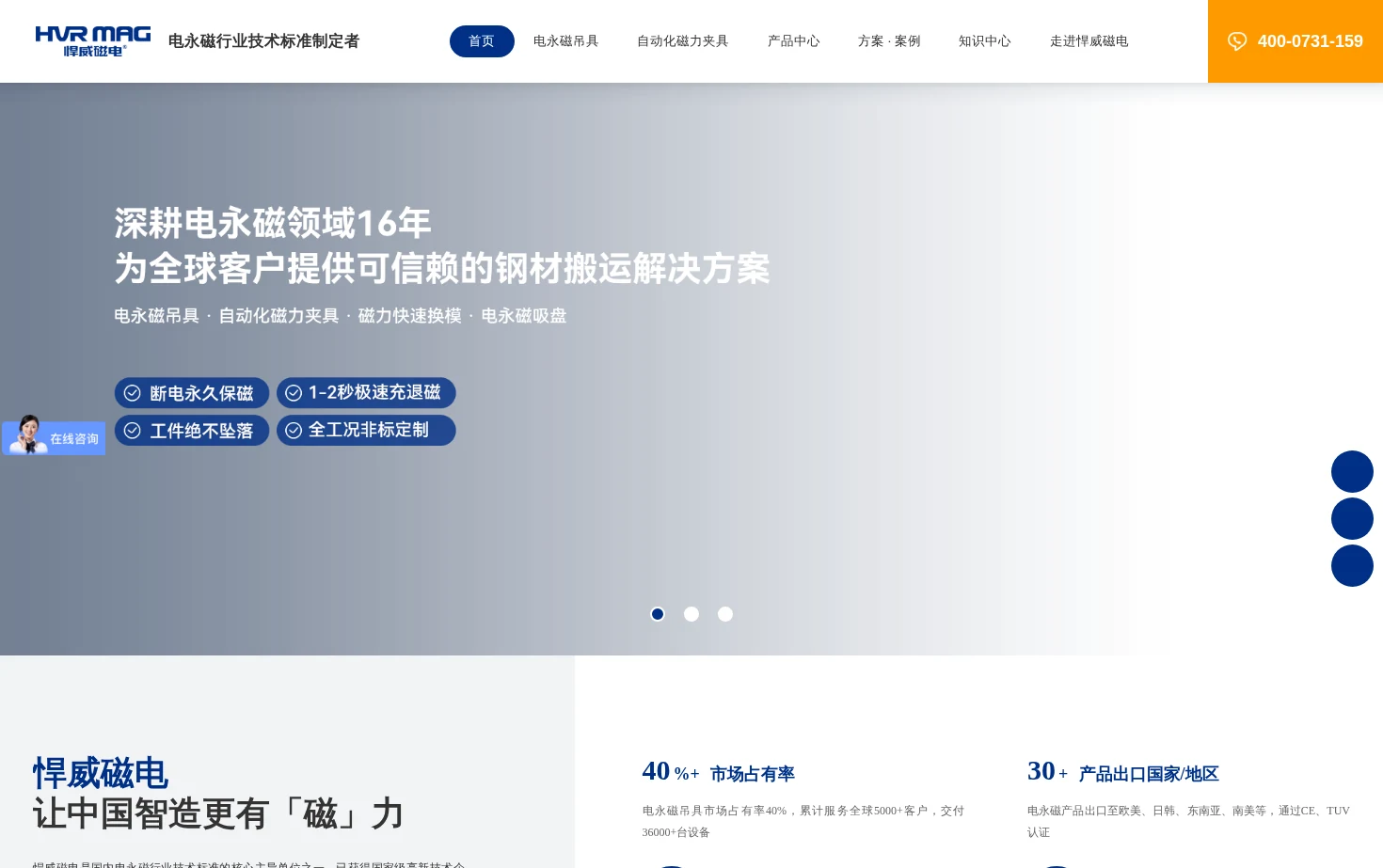
Task: Click the 40%+ 市场占有率 statistic
Action: pyautogui.click(x=719, y=772)
